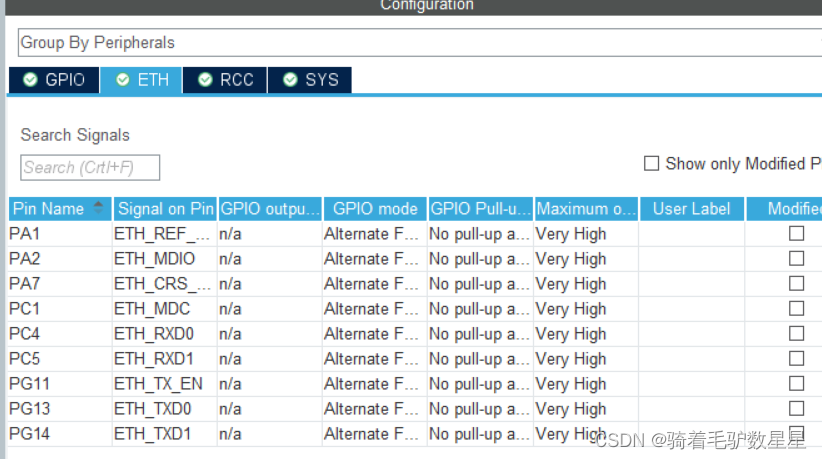Viewport: 822px width, 459px height.
Task: Sort by GPIO mode column header
Action: click(x=375, y=209)
